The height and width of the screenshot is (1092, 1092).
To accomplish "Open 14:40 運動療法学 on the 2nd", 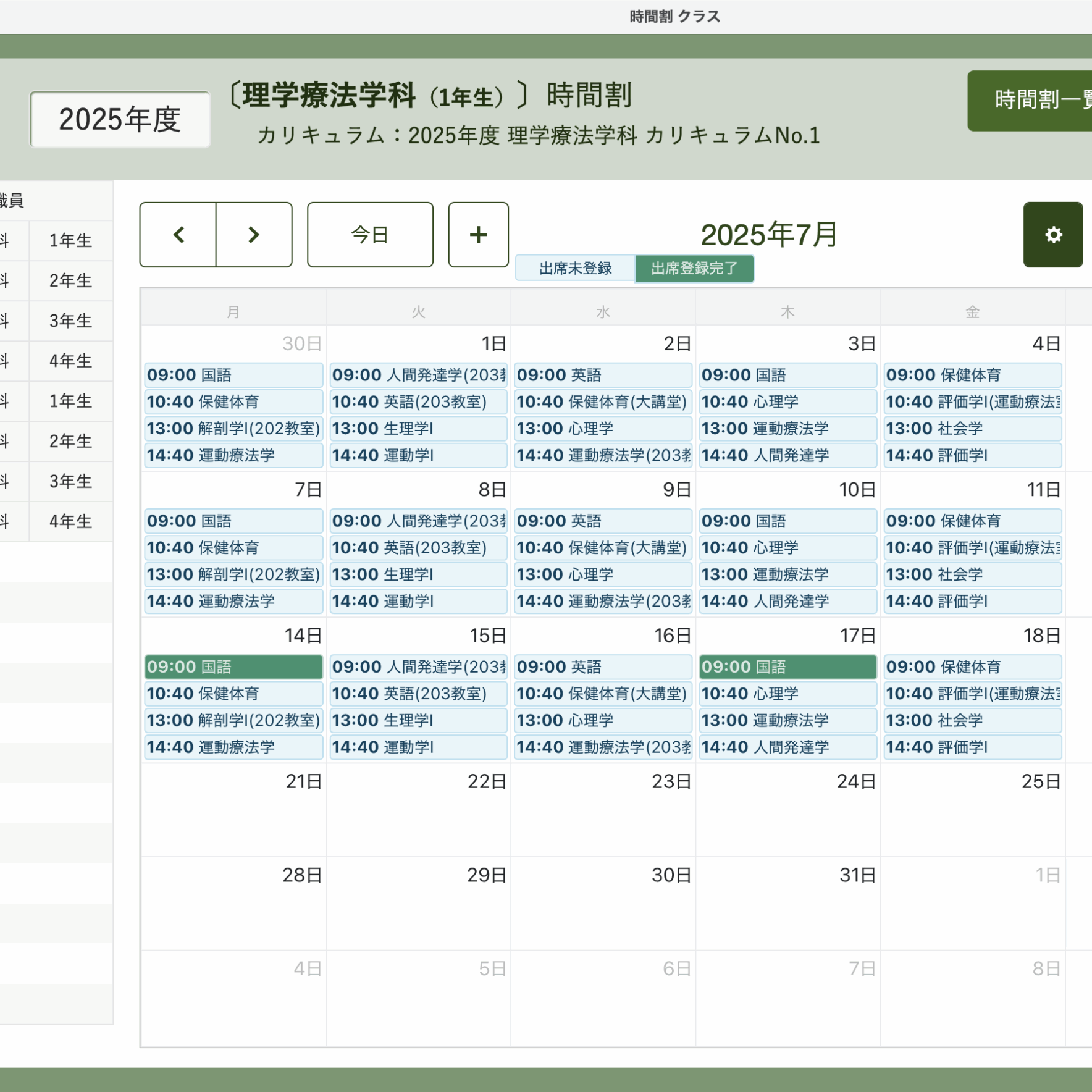I will coord(603,455).
